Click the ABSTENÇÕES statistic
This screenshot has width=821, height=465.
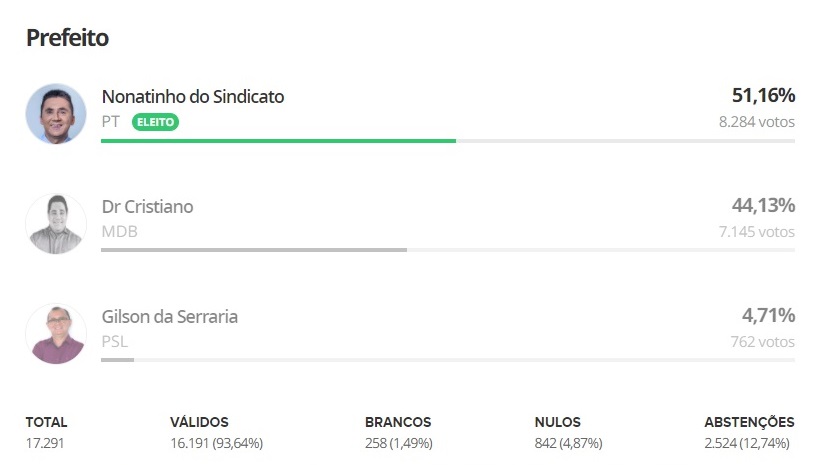pyautogui.click(x=749, y=433)
